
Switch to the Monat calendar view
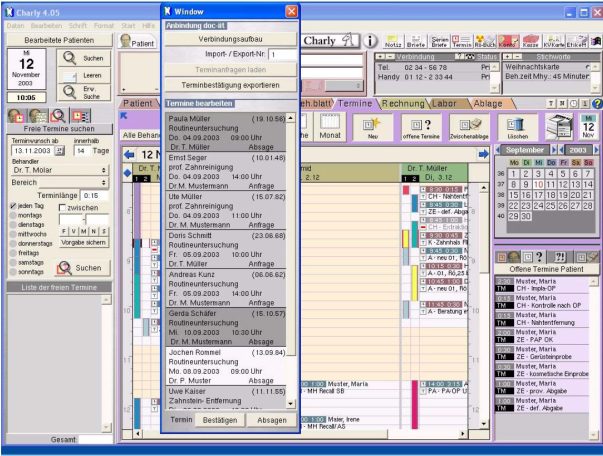(330, 127)
